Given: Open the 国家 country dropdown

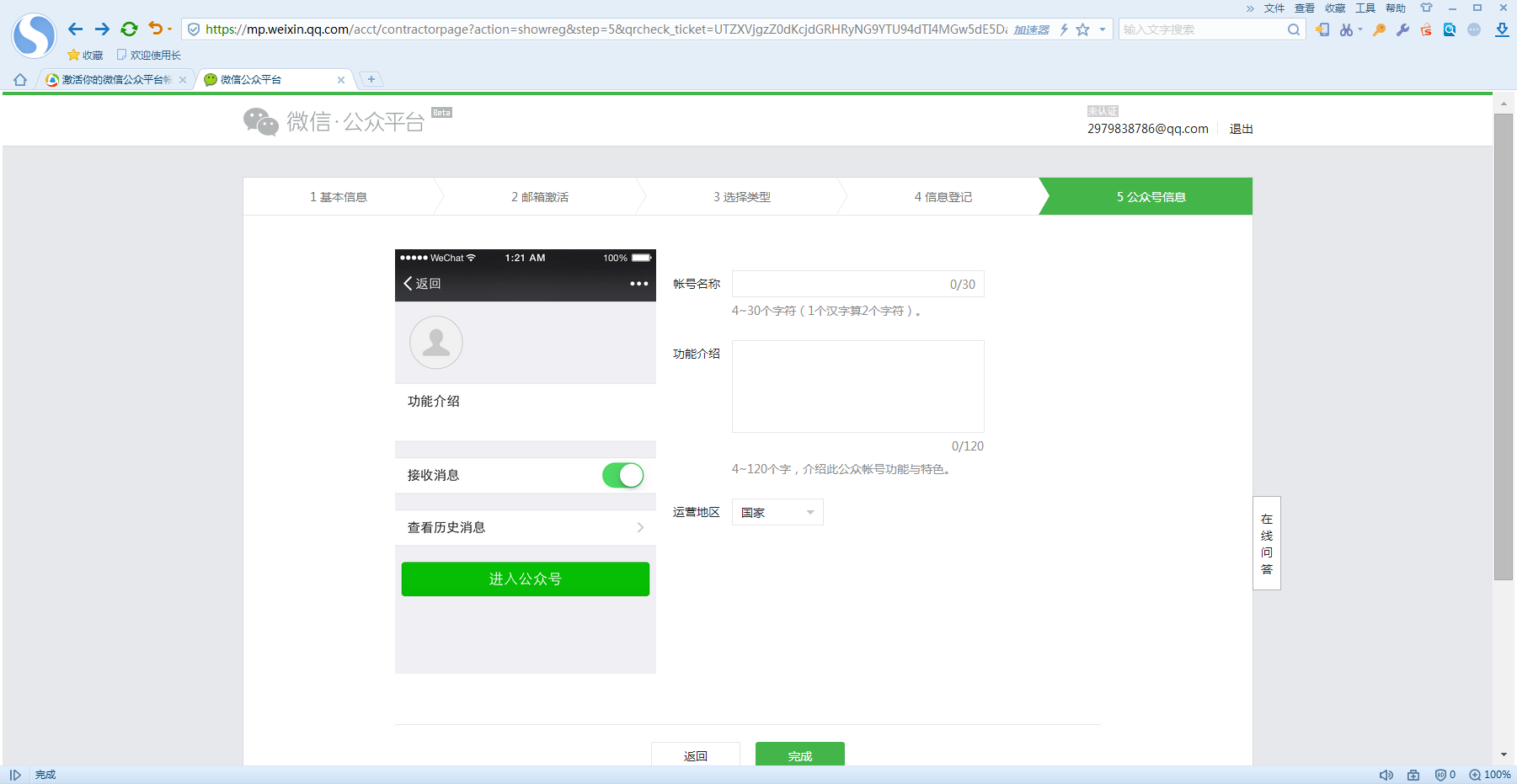Looking at the screenshot, I should 777,512.
